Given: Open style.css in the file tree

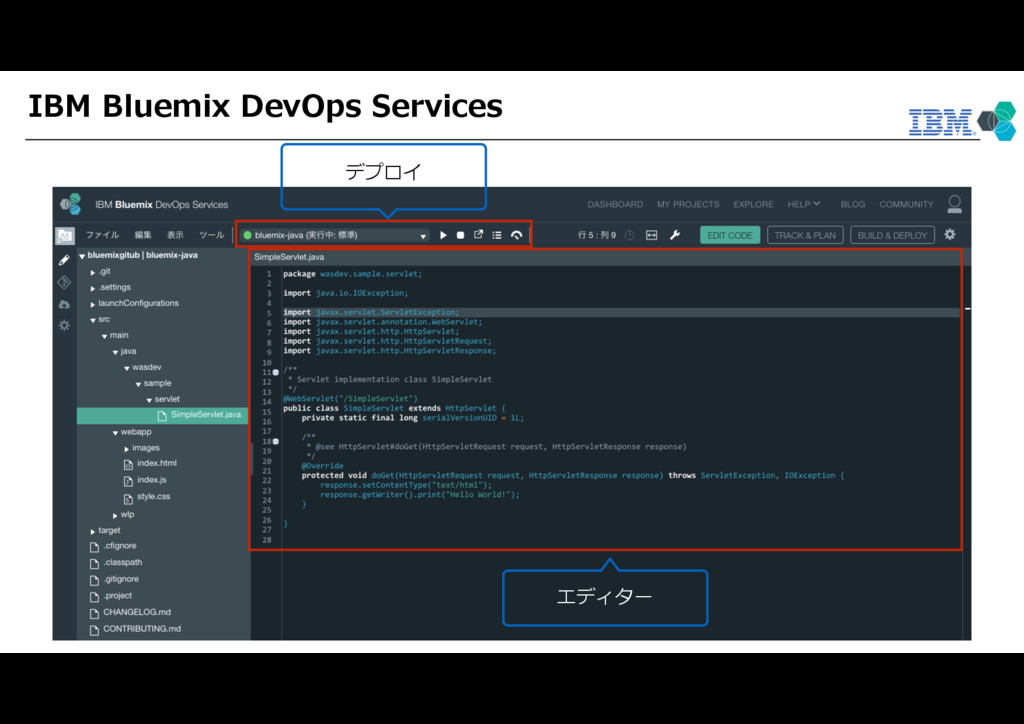Looking at the screenshot, I should (x=153, y=497).
